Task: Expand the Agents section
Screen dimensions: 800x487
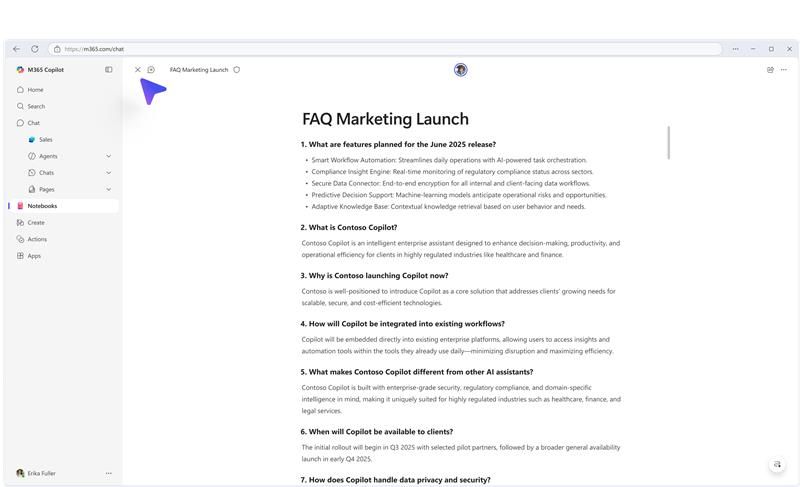Action: click(x=108, y=156)
